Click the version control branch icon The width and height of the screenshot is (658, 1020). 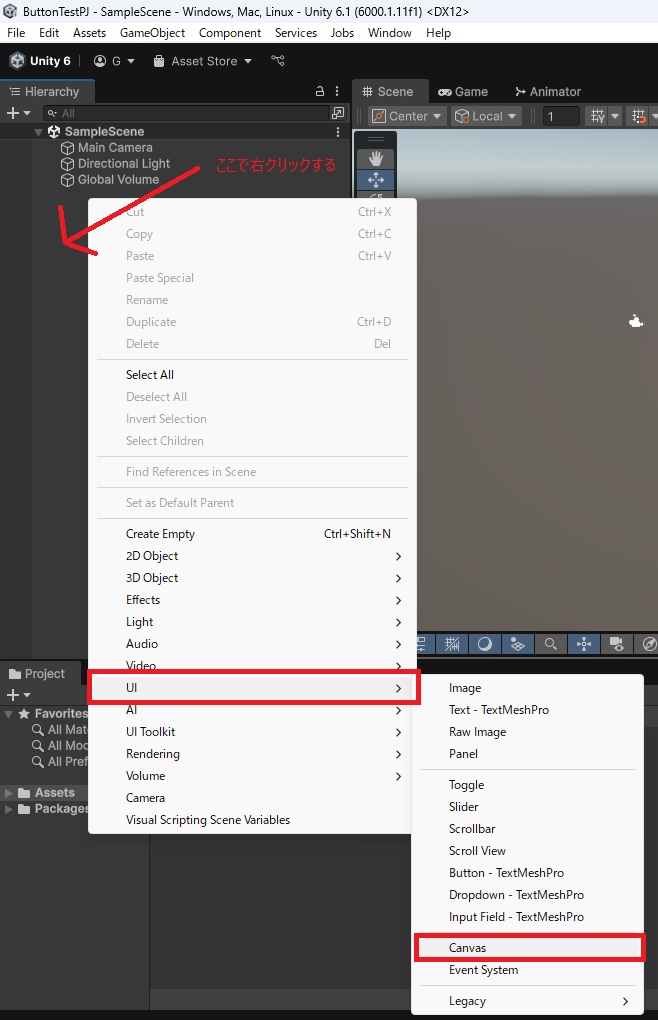(x=278, y=60)
